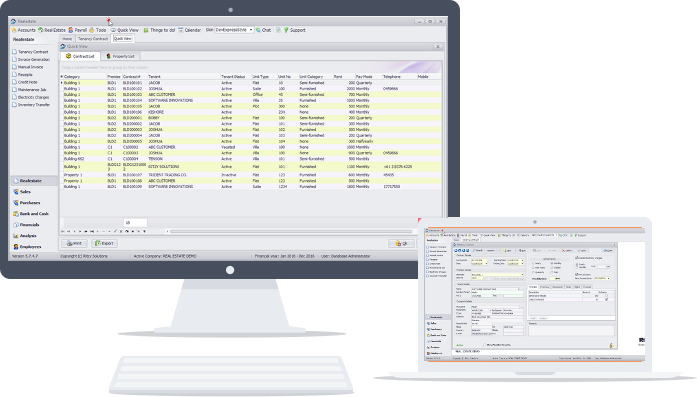Click the Export button
697x397 pixels.
click(104, 244)
